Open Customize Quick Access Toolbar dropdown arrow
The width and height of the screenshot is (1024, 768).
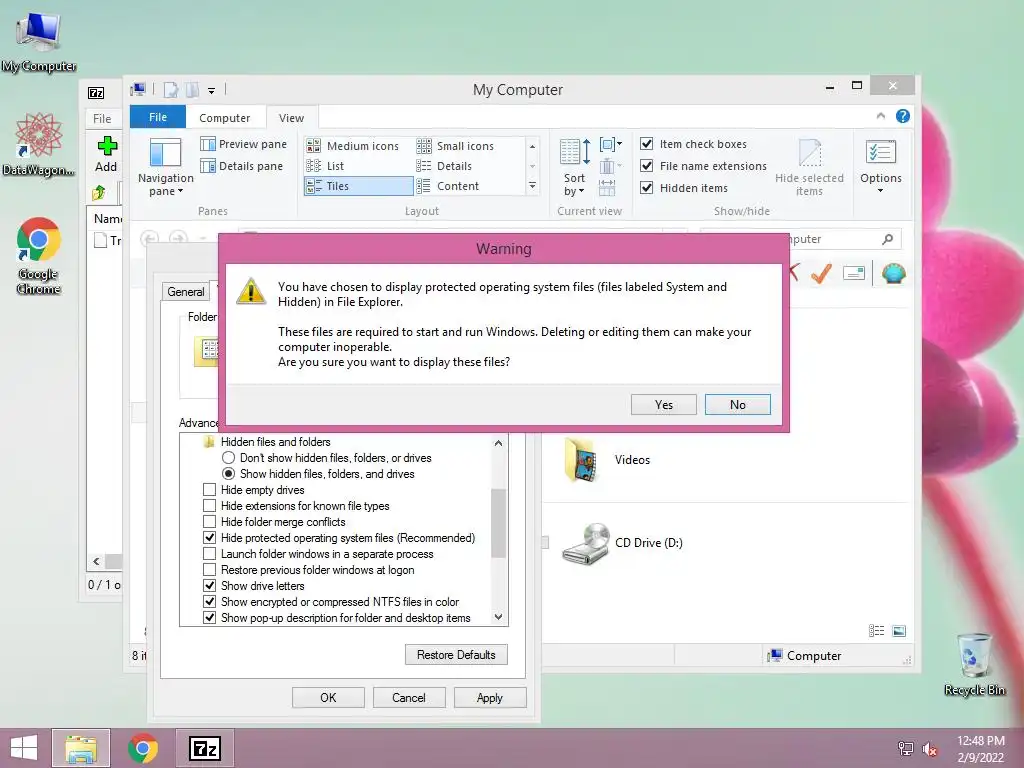(212, 91)
